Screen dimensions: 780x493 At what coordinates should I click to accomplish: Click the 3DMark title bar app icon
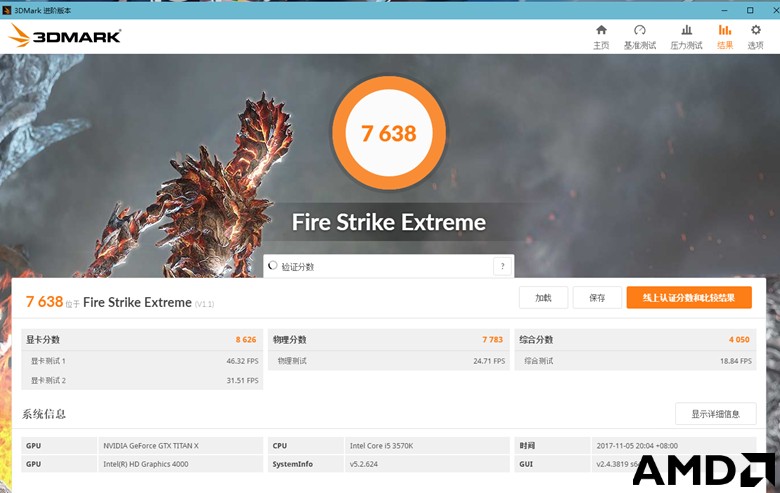6,10
